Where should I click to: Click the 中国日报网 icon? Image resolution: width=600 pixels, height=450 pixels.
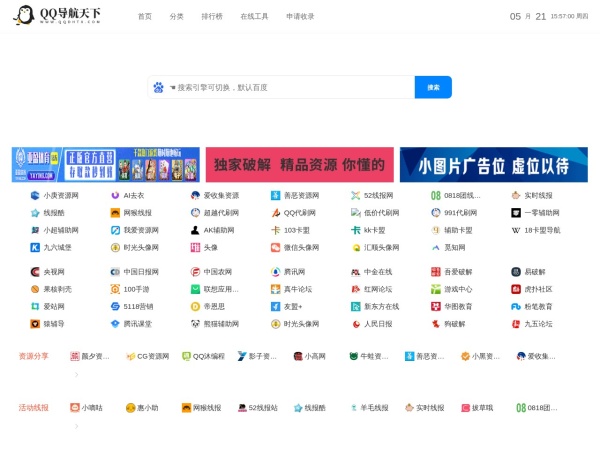(115, 272)
